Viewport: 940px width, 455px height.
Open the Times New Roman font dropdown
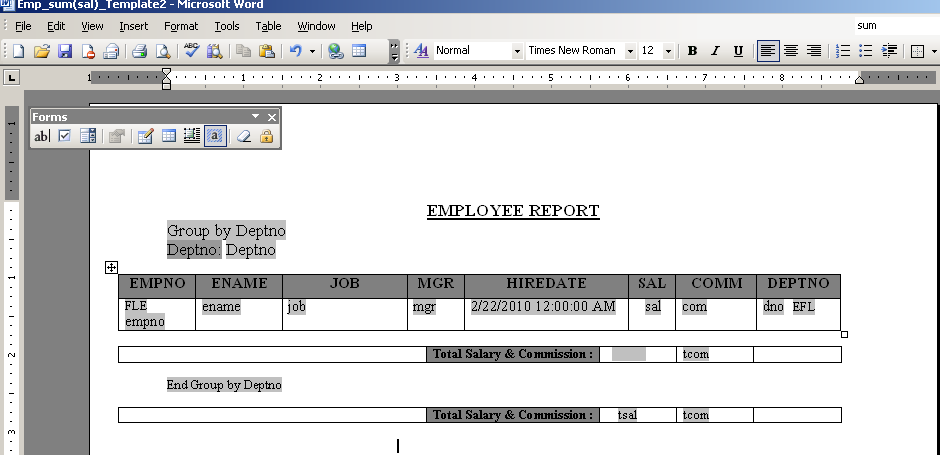click(x=630, y=52)
